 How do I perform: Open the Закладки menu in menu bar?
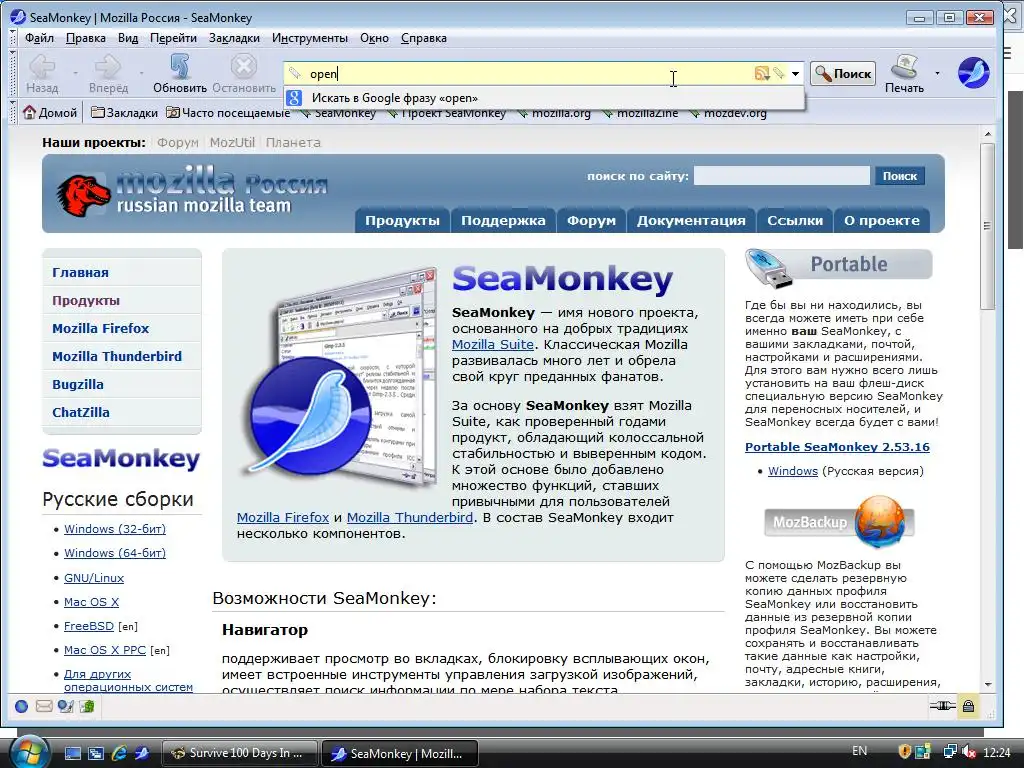[x=234, y=38]
